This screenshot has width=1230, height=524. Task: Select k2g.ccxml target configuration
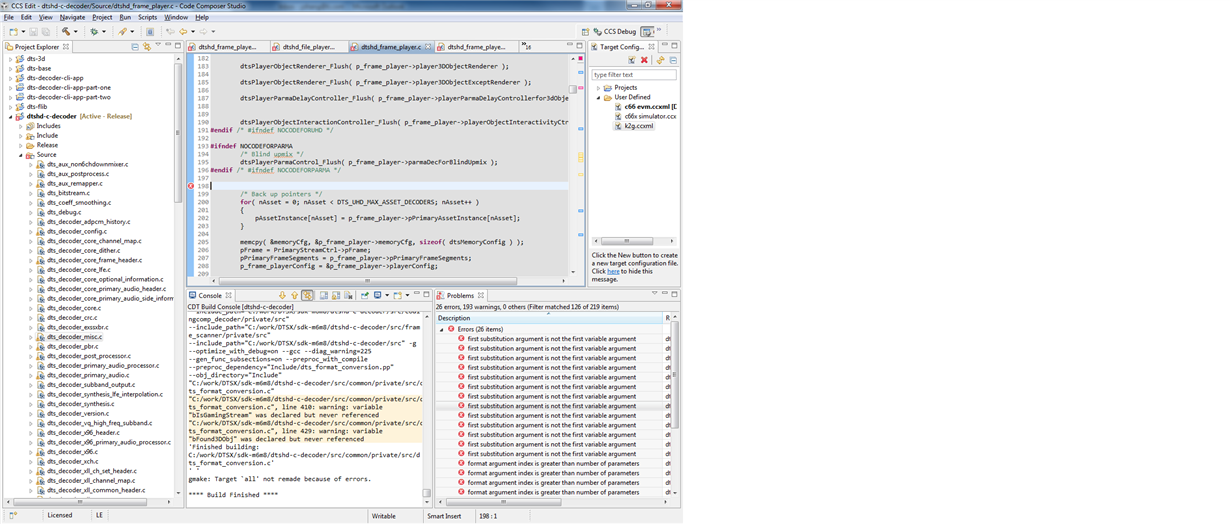[638, 126]
